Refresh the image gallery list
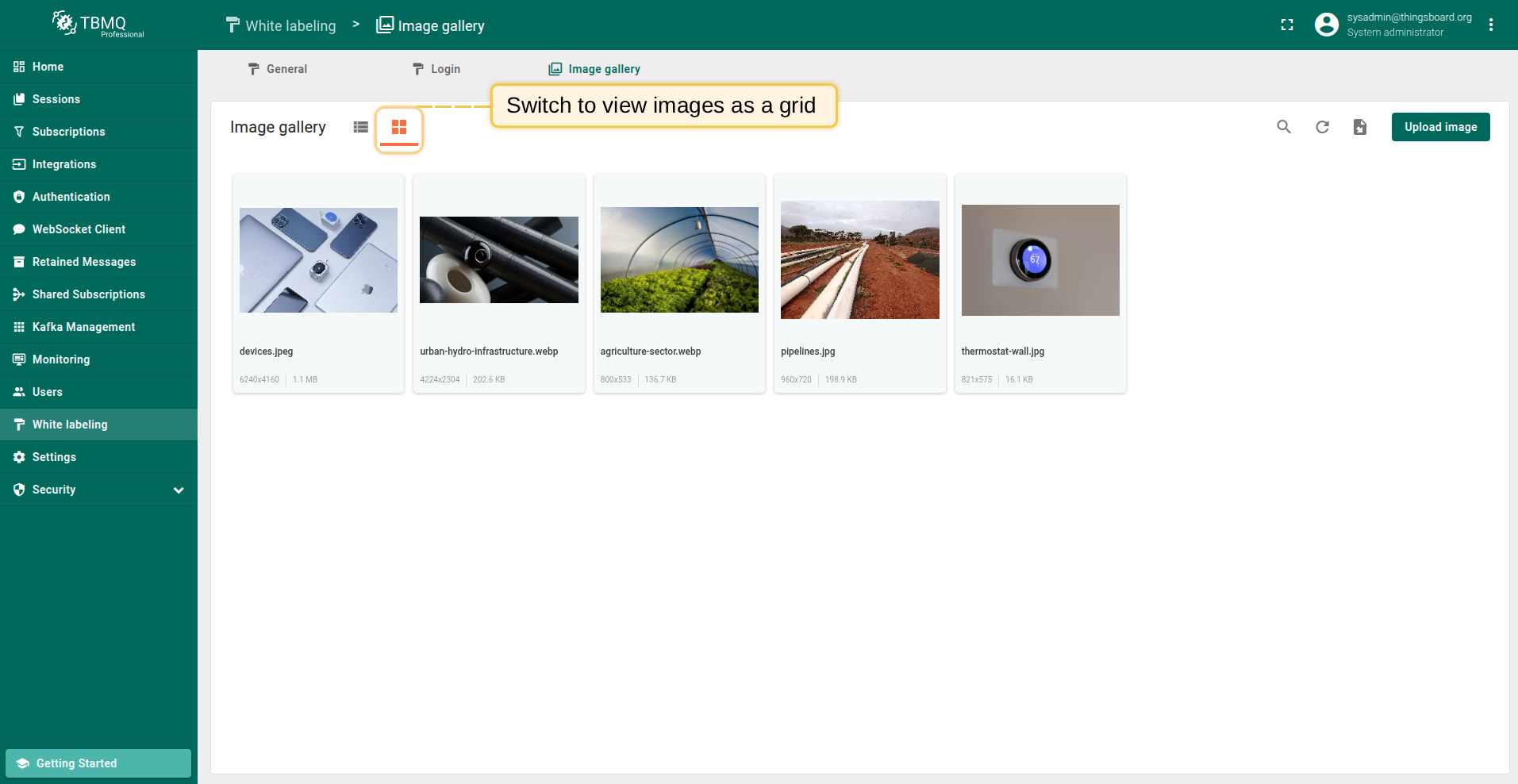The height and width of the screenshot is (784, 1518). pos(1322,127)
